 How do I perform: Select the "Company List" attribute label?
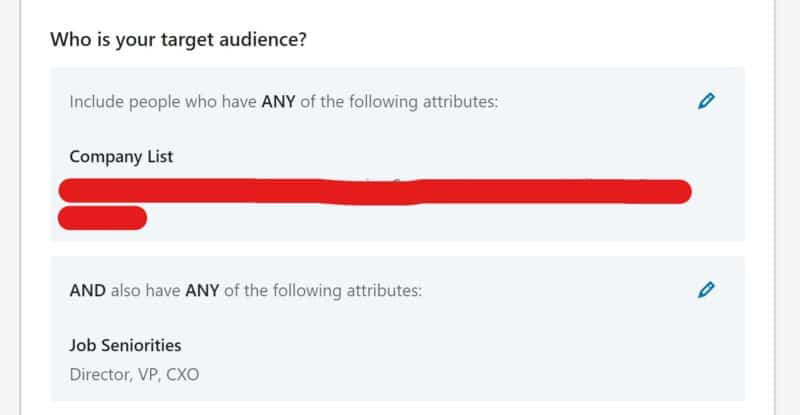tap(121, 157)
